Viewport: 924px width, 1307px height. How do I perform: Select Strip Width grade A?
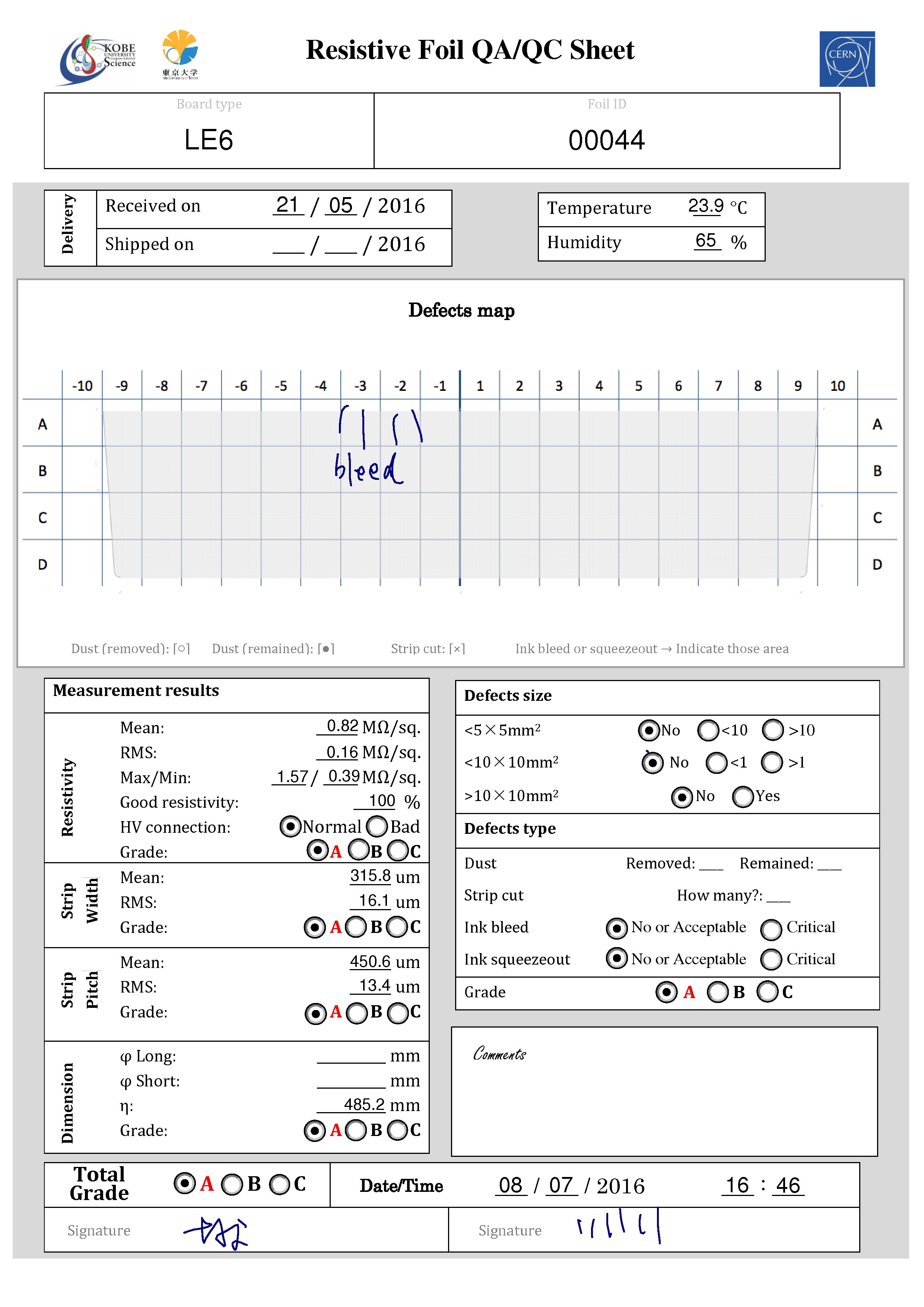[315, 927]
